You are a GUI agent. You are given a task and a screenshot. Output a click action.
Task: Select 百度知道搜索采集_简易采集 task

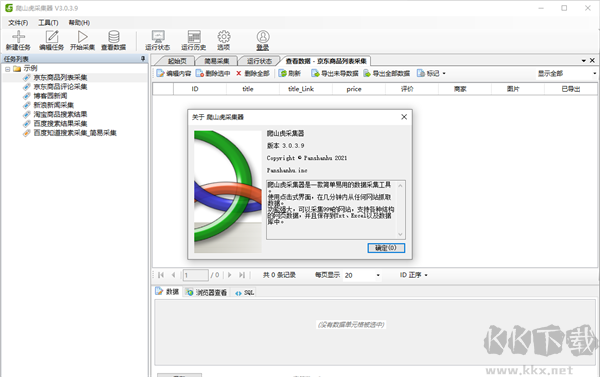(x=75, y=133)
